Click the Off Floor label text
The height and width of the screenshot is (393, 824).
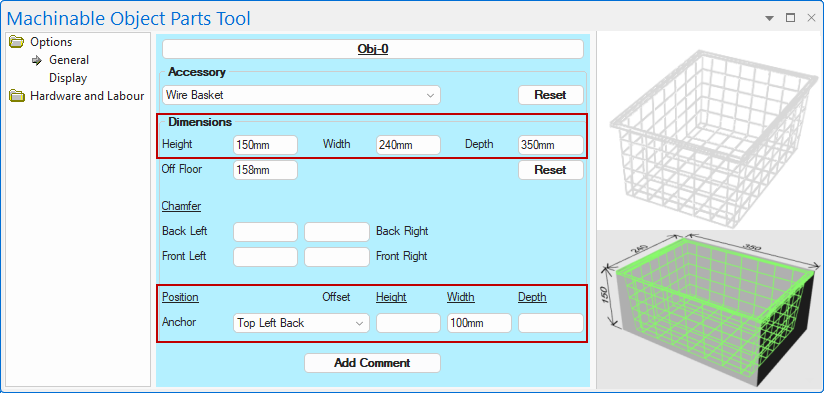(x=182, y=169)
